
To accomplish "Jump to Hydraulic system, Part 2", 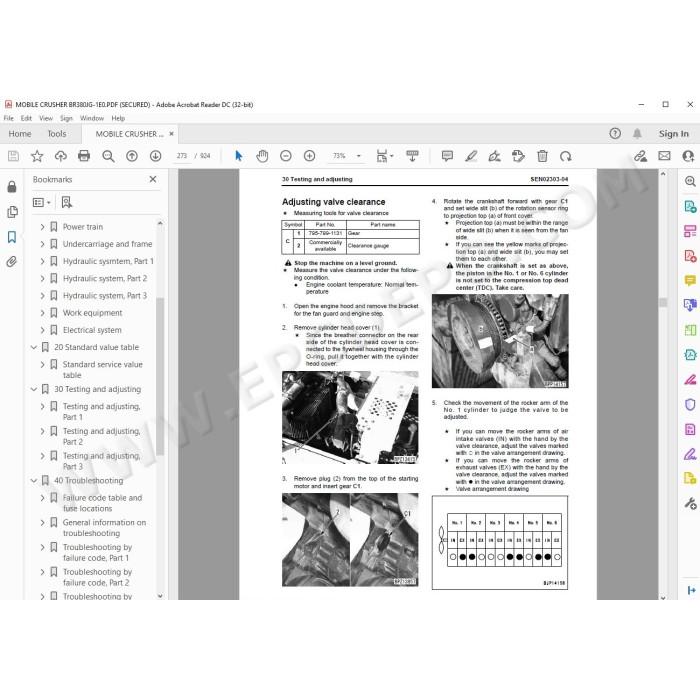I will (x=104, y=278).
